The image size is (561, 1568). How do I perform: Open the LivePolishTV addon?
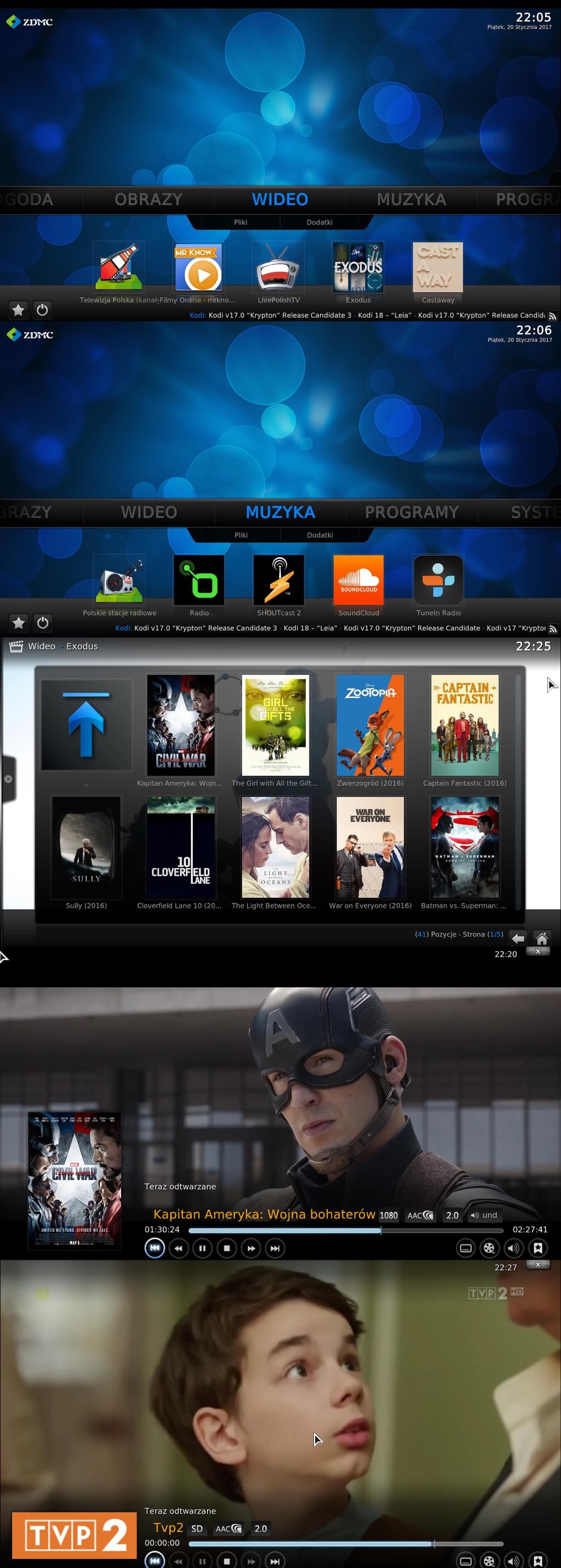[278, 268]
